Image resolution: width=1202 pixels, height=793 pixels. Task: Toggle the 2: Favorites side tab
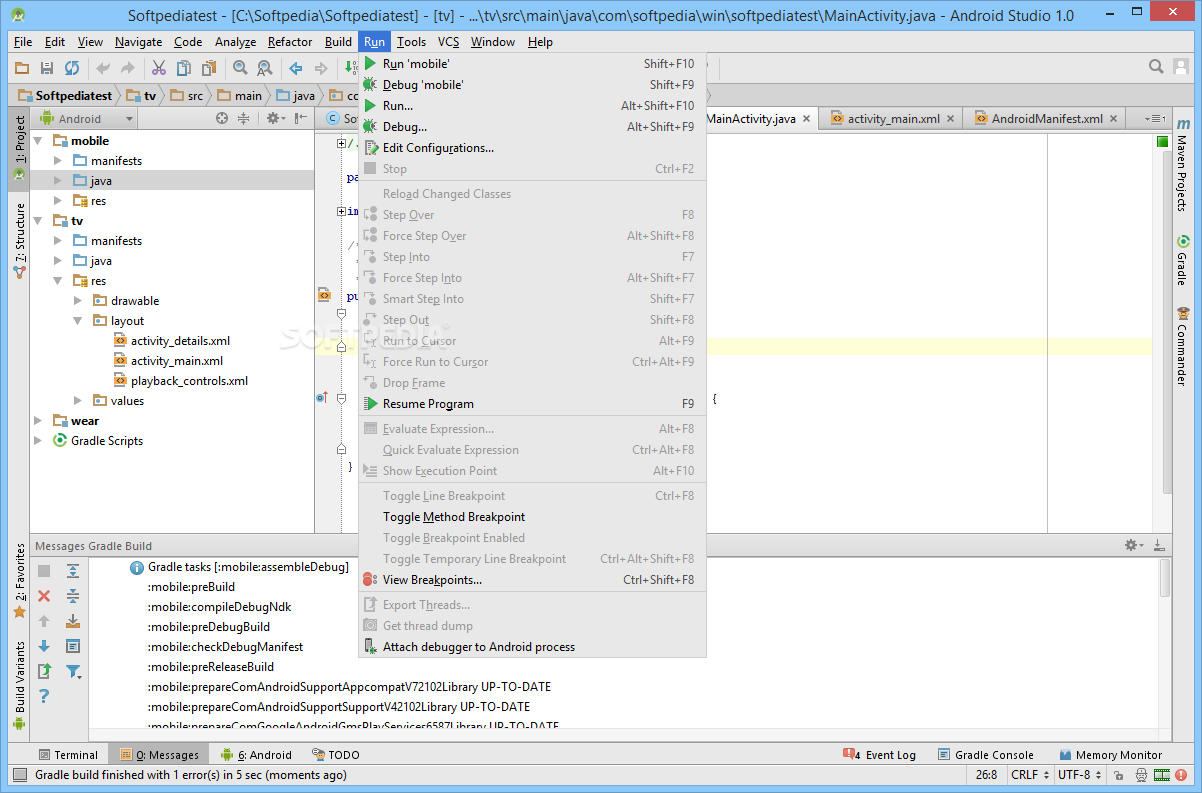pos(19,580)
